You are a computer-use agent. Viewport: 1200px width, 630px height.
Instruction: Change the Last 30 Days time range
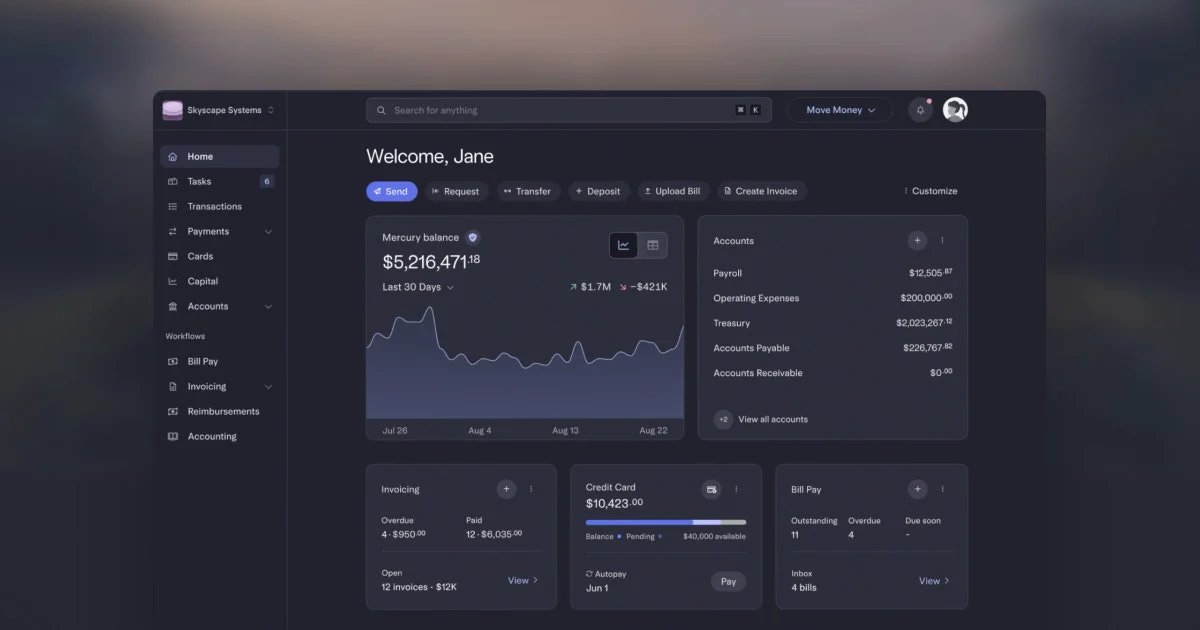coord(417,287)
